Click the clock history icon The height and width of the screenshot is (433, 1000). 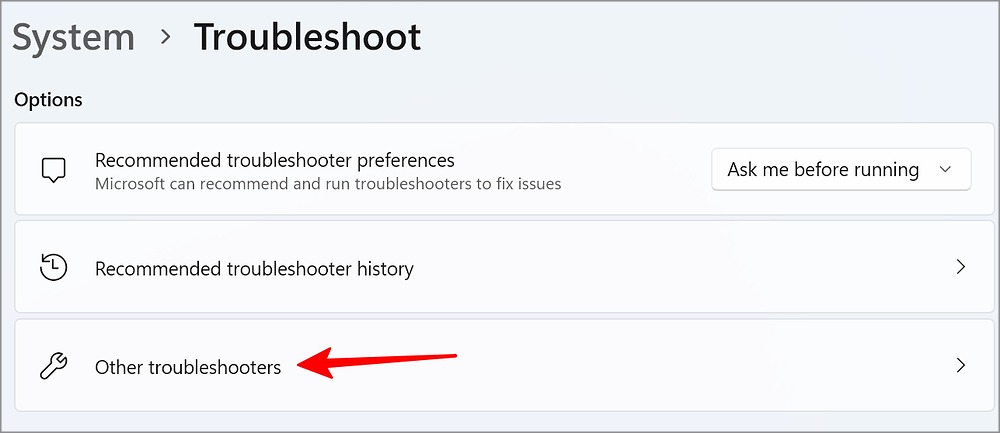[x=53, y=268]
